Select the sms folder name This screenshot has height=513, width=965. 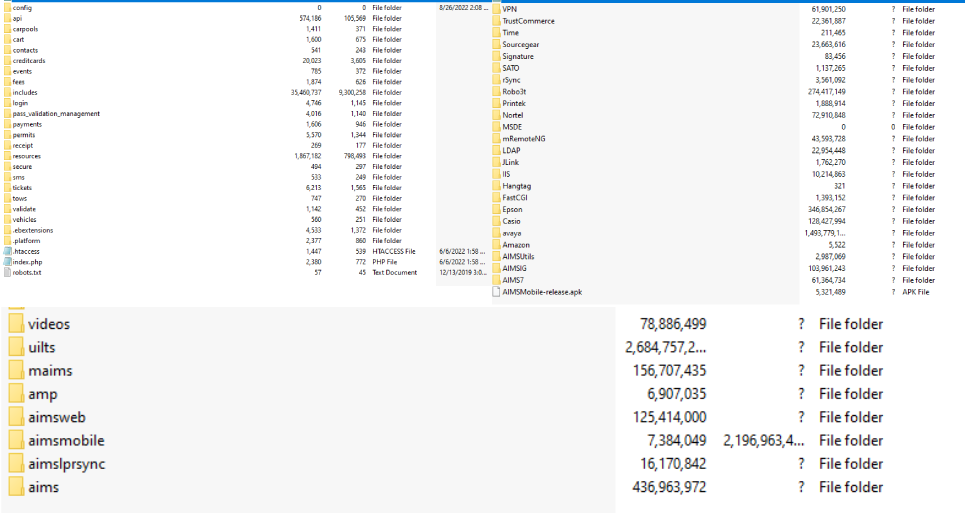[18, 177]
